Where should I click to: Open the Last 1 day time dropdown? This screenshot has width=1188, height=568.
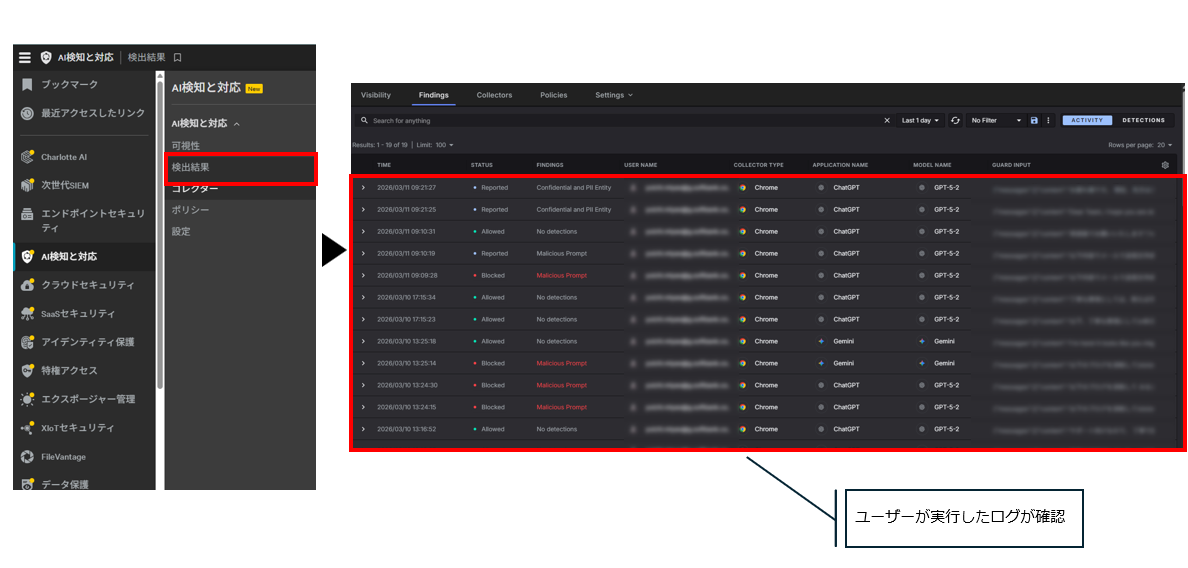pyautogui.click(x=920, y=120)
